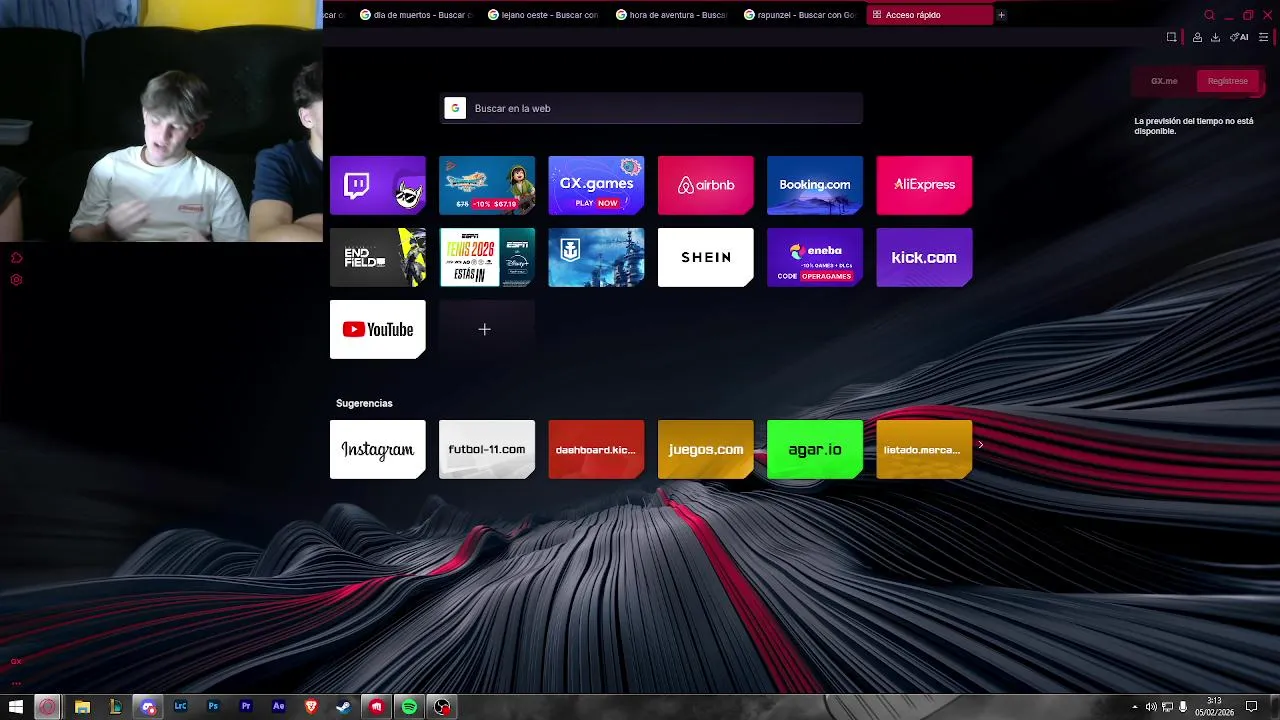Click the GX.me button
This screenshot has height=720, width=1280.
1164,81
